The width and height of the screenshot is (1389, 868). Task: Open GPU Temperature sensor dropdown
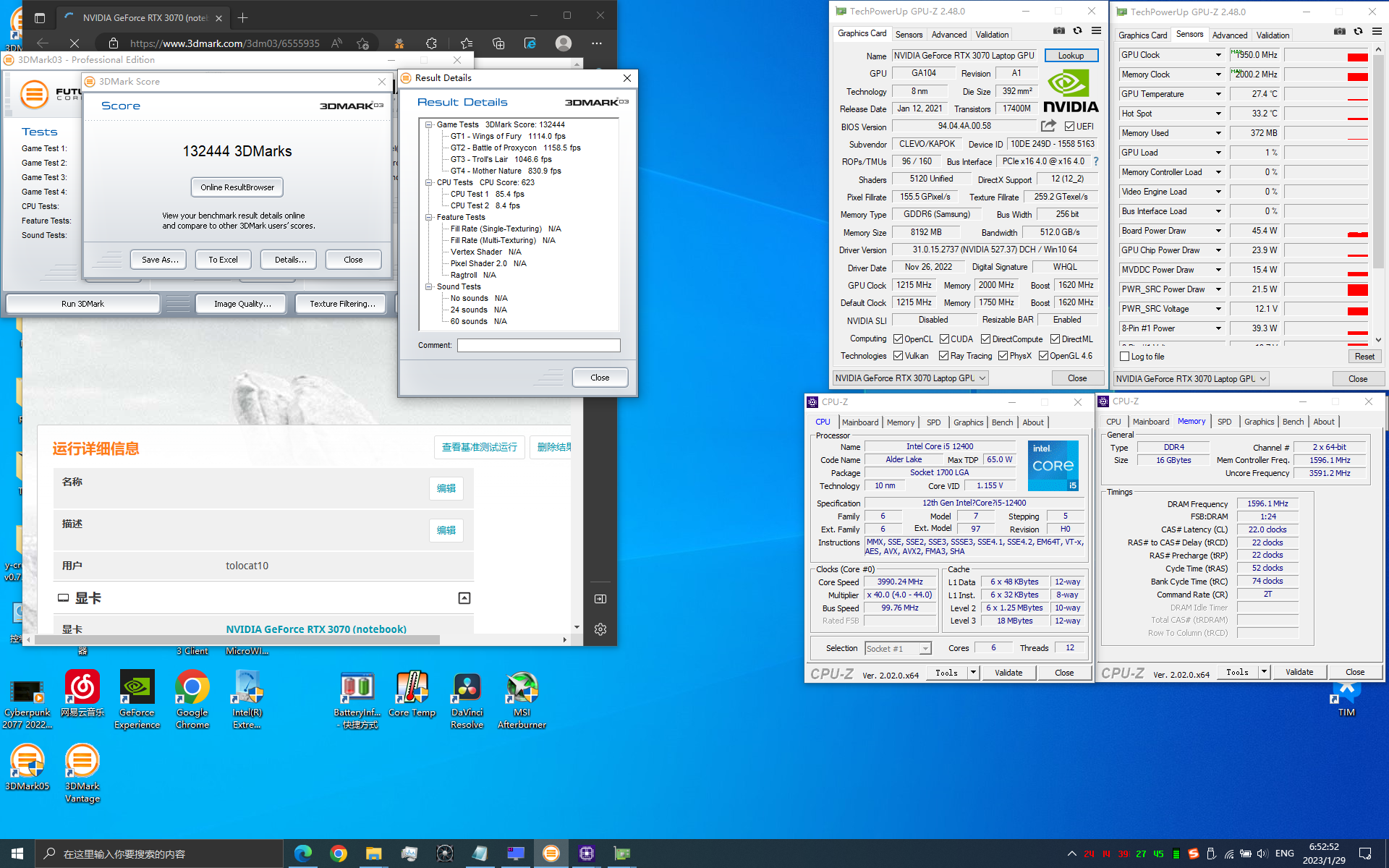click(1218, 94)
